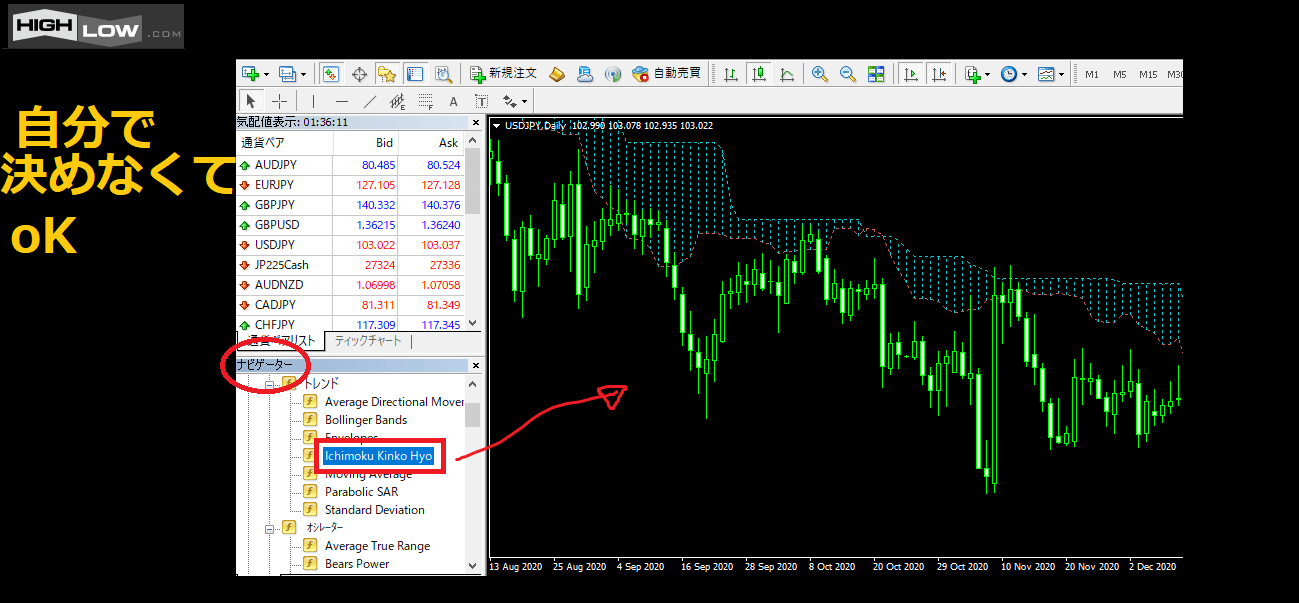Zoom out on the chart
Viewport: 1299px width, 603px height.
(x=848, y=74)
